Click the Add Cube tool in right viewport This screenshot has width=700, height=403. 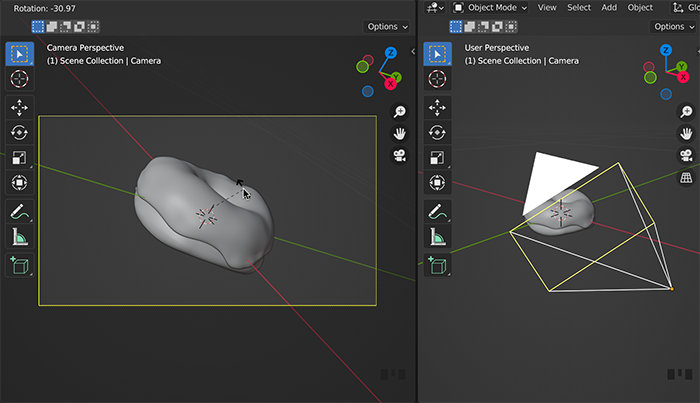[x=437, y=266]
